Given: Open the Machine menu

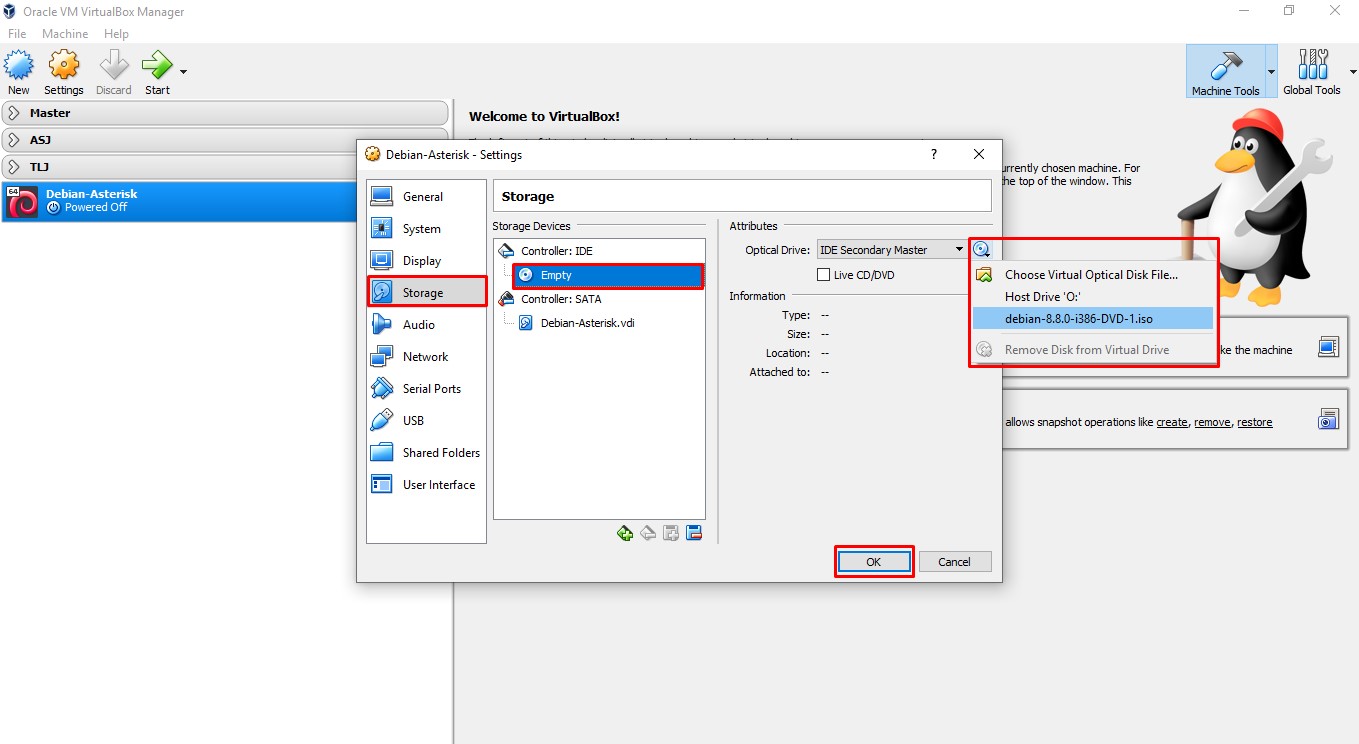Looking at the screenshot, I should coord(65,33).
